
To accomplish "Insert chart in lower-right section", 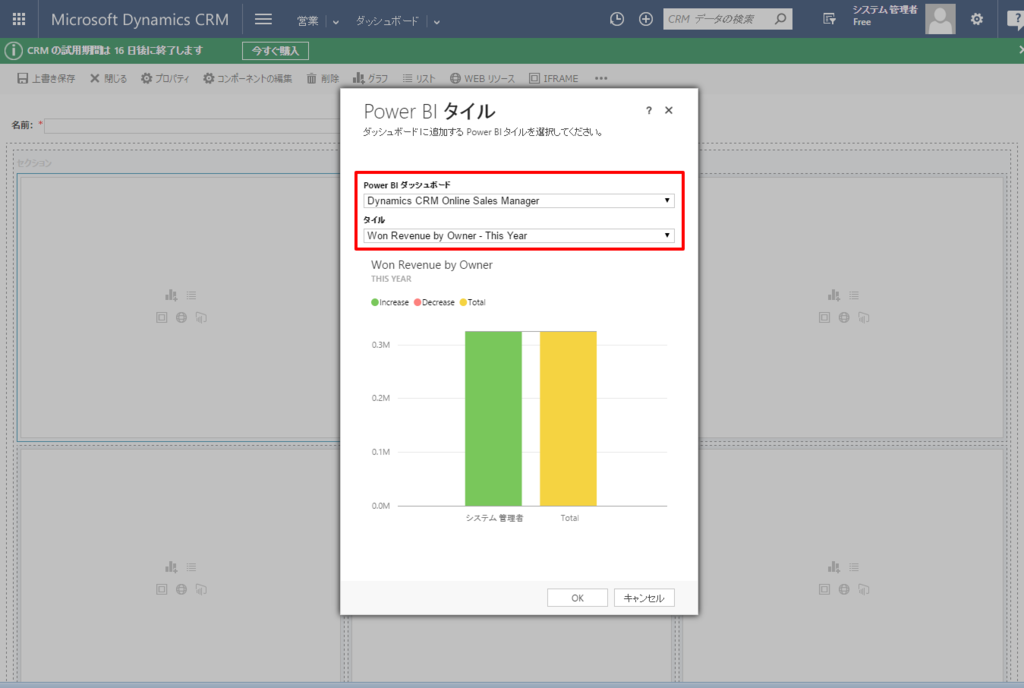I will pos(834,567).
